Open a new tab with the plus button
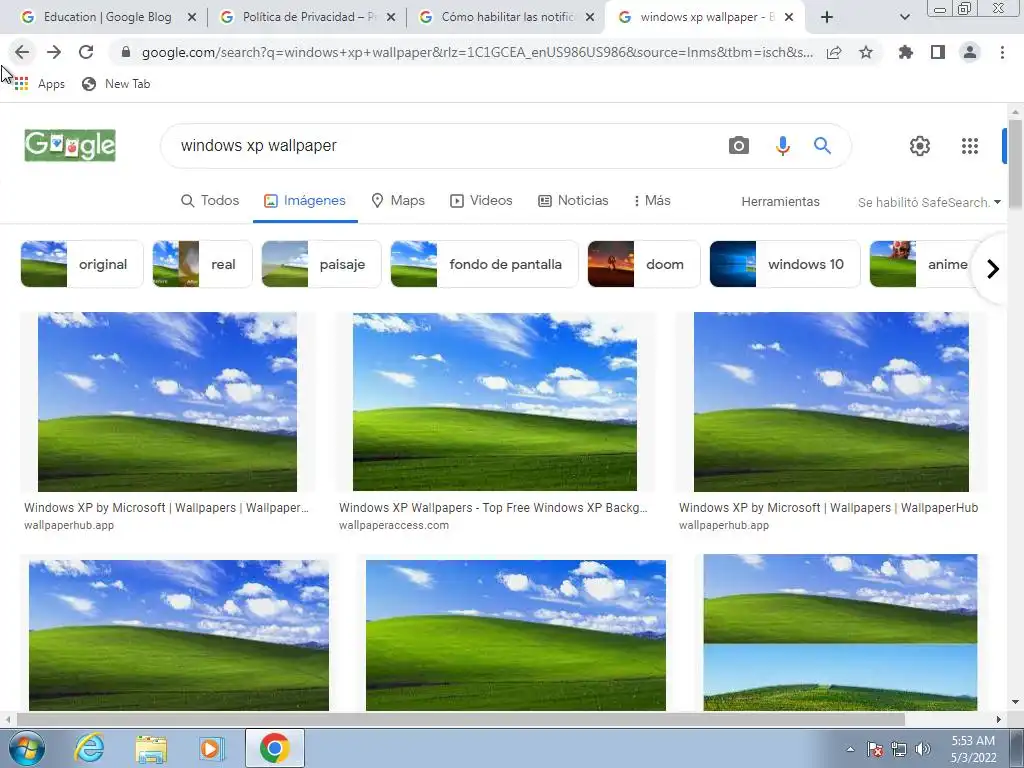This screenshot has width=1024, height=768. click(827, 18)
